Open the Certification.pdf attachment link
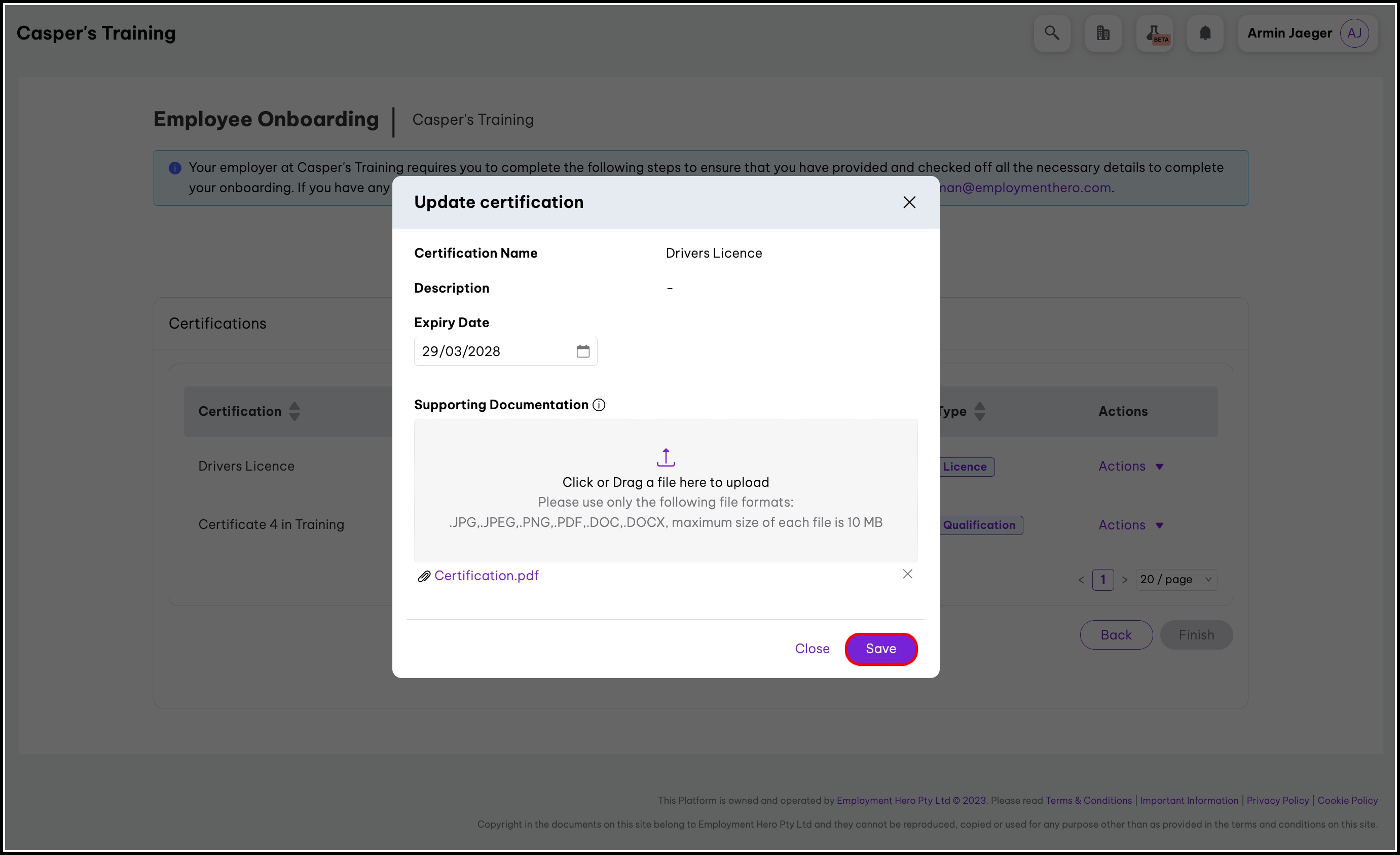Image resolution: width=1400 pixels, height=855 pixels. (x=487, y=575)
